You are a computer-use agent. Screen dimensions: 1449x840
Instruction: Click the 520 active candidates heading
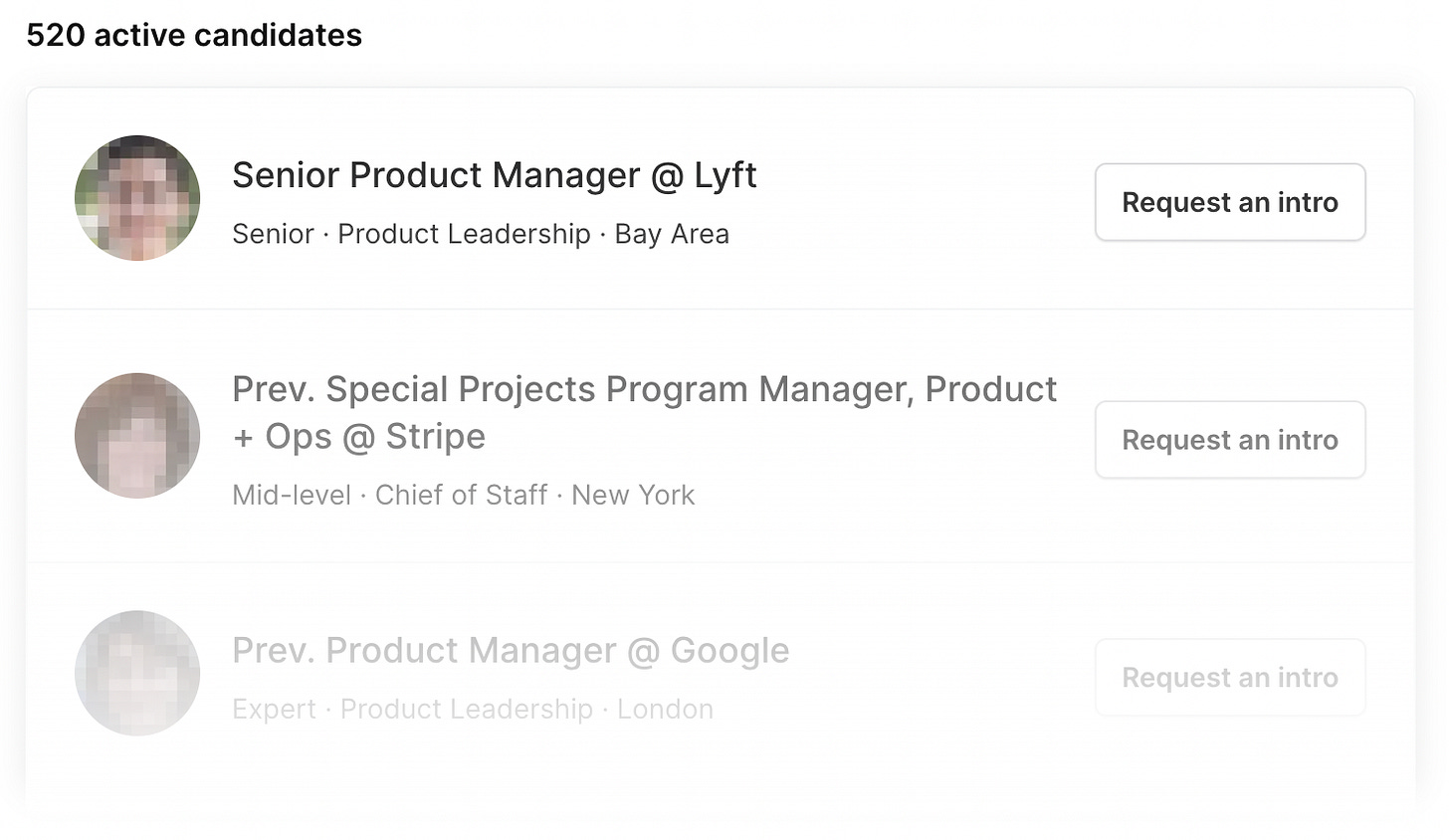[x=194, y=35]
